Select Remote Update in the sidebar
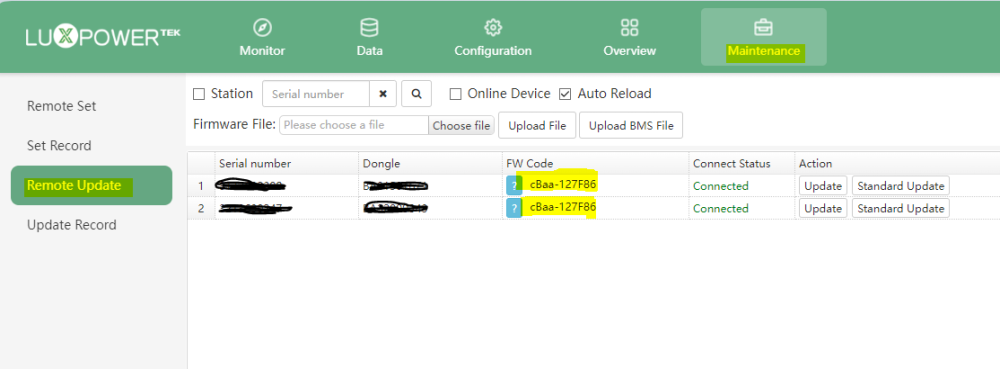This screenshot has height=369, width=1000. 91,185
